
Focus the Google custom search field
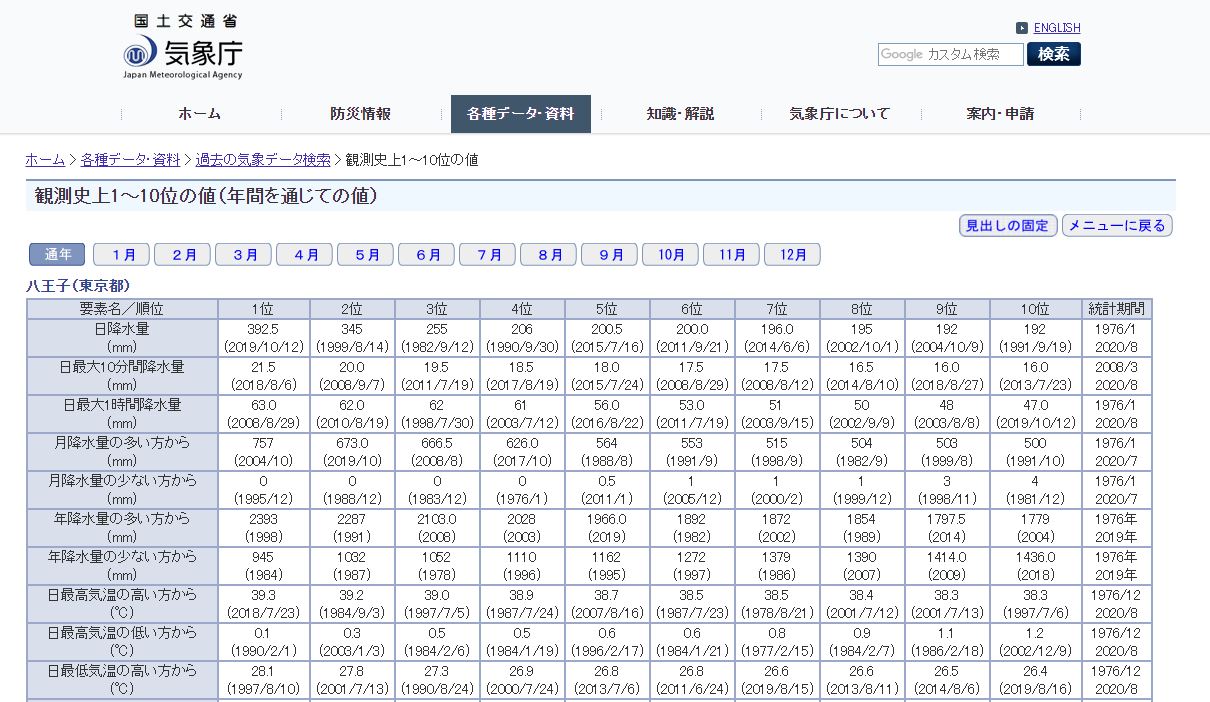tap(951, 54)
